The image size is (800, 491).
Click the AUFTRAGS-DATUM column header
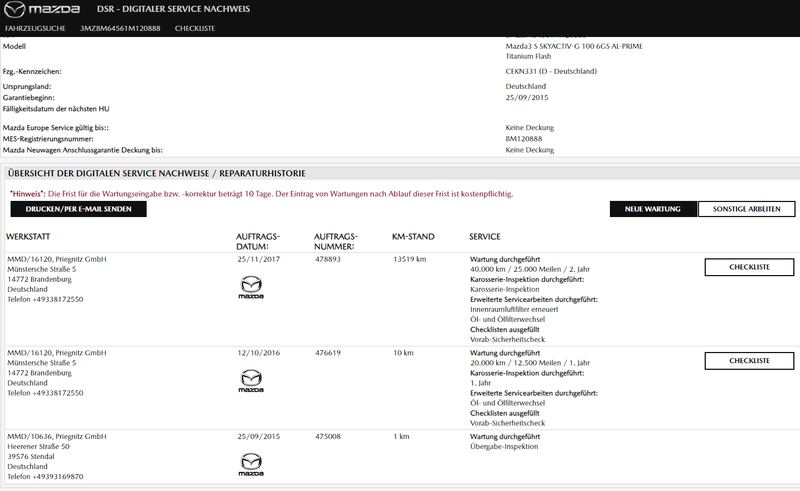[x=258, y=241]
